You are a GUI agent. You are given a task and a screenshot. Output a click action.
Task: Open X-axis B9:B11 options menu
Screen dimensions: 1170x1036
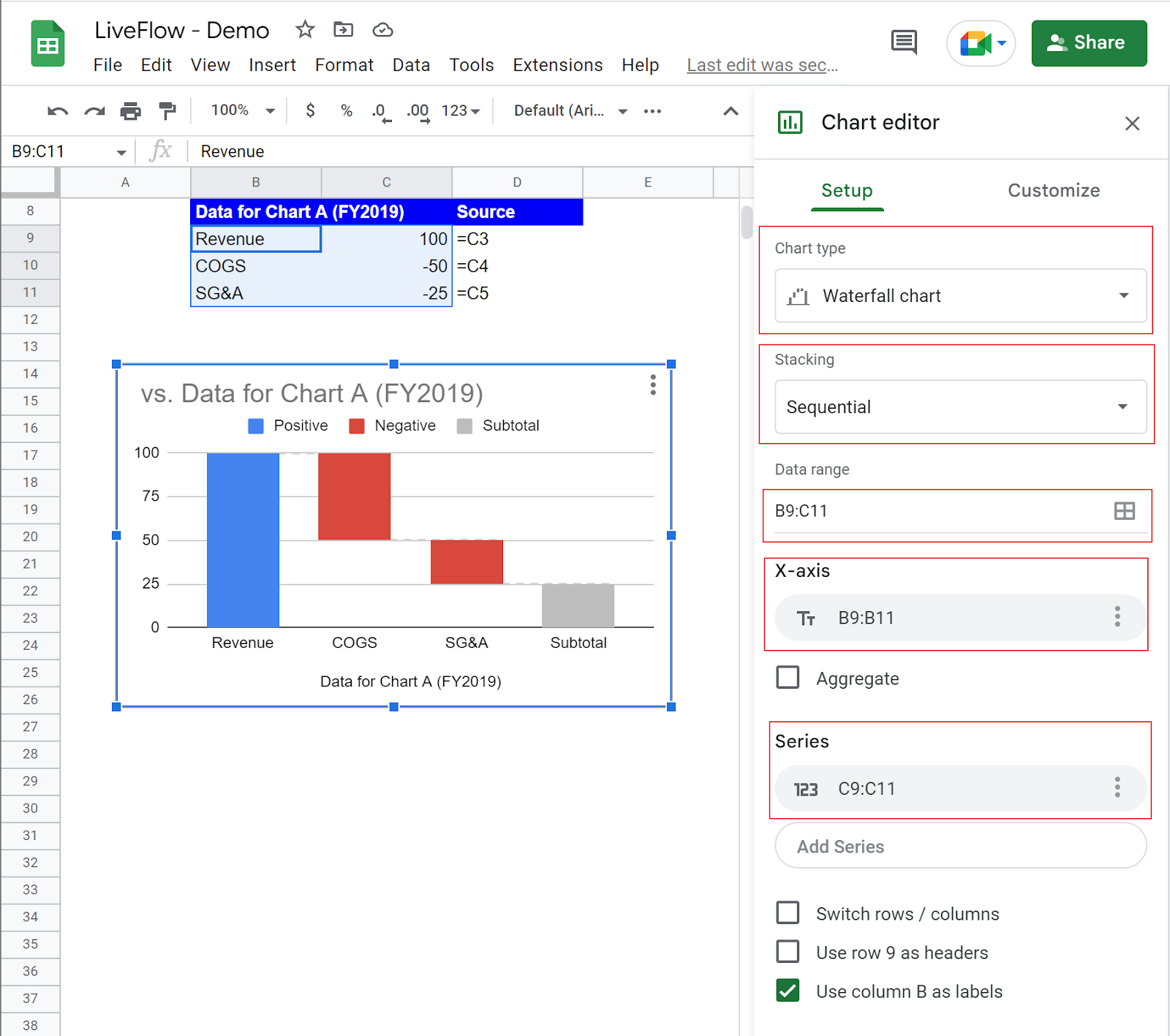tap(1117, 617)
